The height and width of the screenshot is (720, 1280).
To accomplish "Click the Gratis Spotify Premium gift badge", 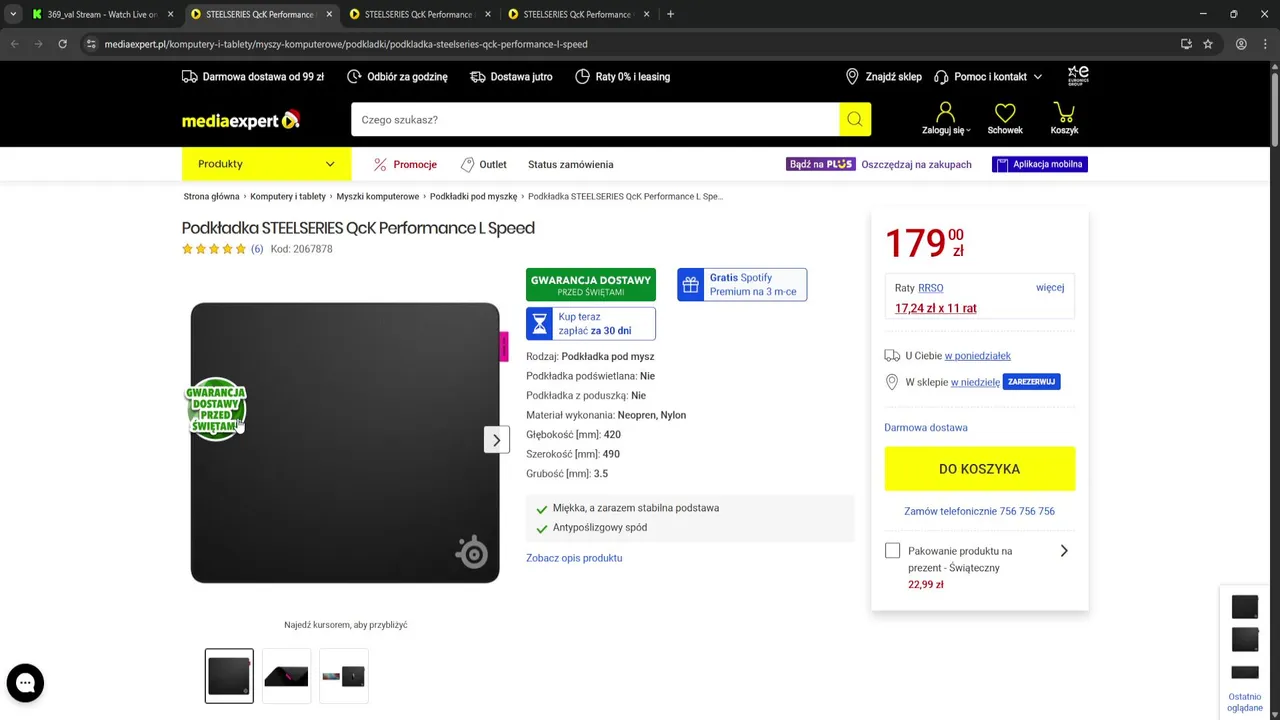I will tap(742, 284).
